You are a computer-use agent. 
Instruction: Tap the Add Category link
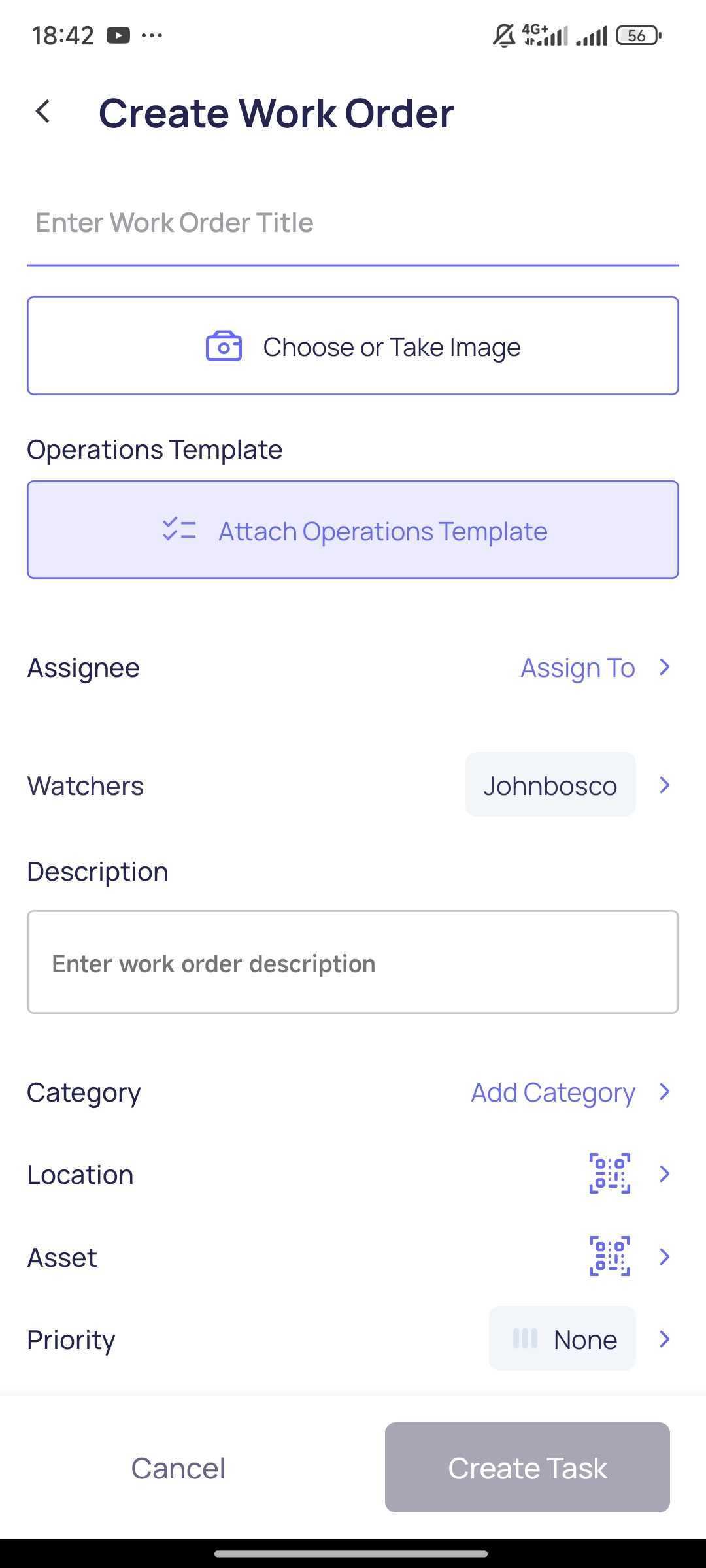click(553, 1092)
